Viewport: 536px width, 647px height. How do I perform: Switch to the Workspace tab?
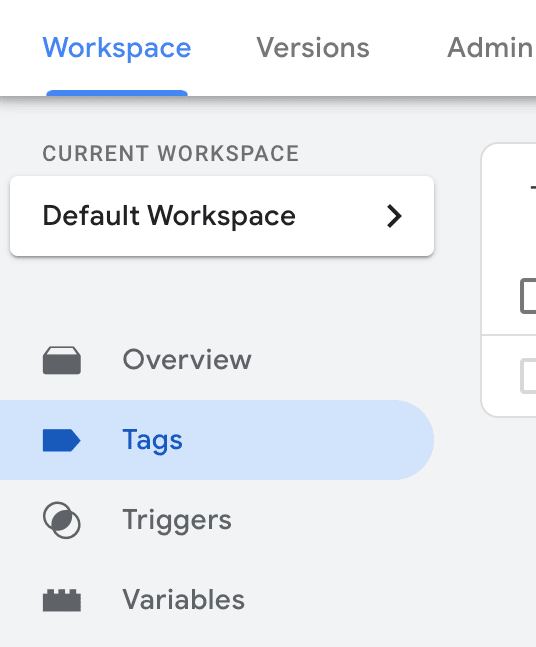click(117, 48)
